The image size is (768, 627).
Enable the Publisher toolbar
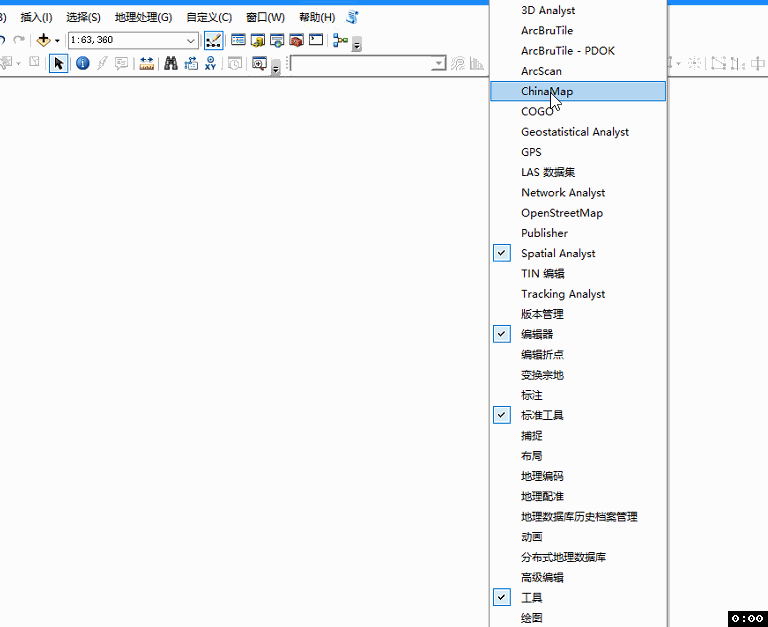click(578, 233)
